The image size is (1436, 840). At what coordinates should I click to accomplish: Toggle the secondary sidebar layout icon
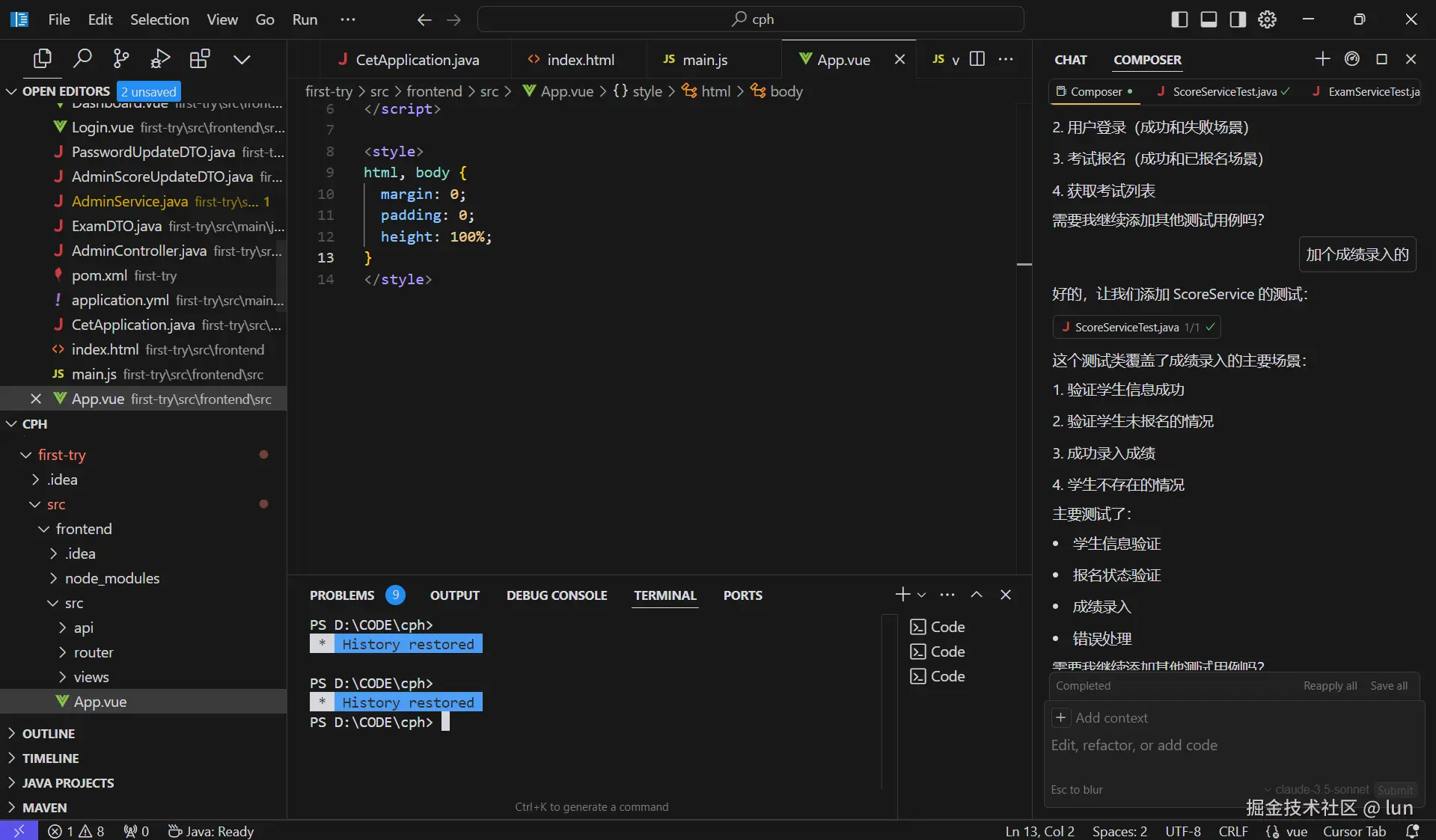click(1238, 19)
